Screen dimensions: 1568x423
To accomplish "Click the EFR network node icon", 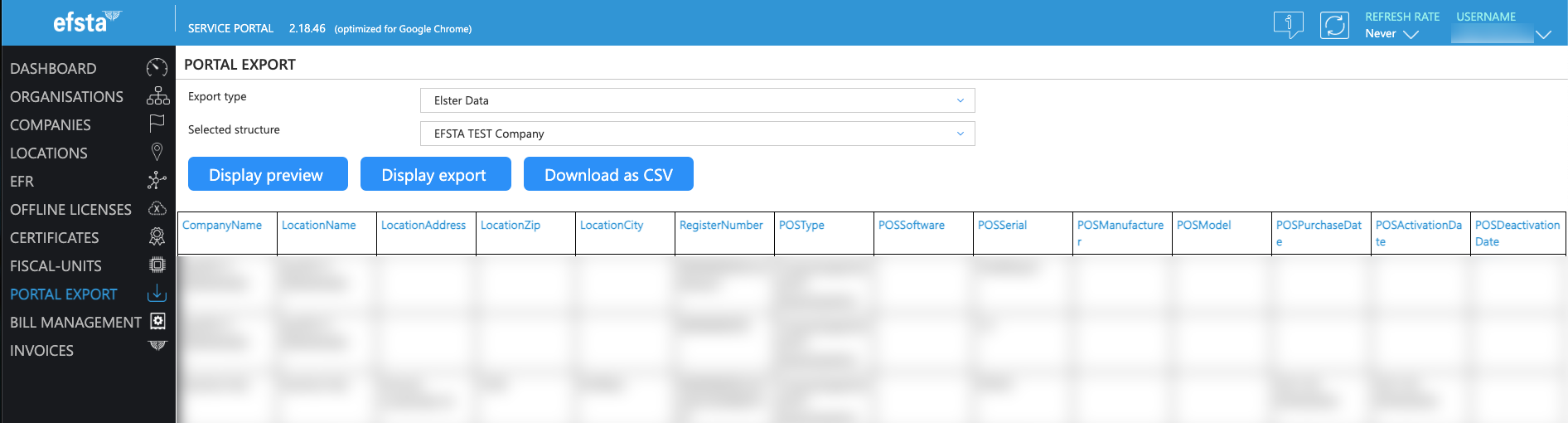I will tap(157, 180).
